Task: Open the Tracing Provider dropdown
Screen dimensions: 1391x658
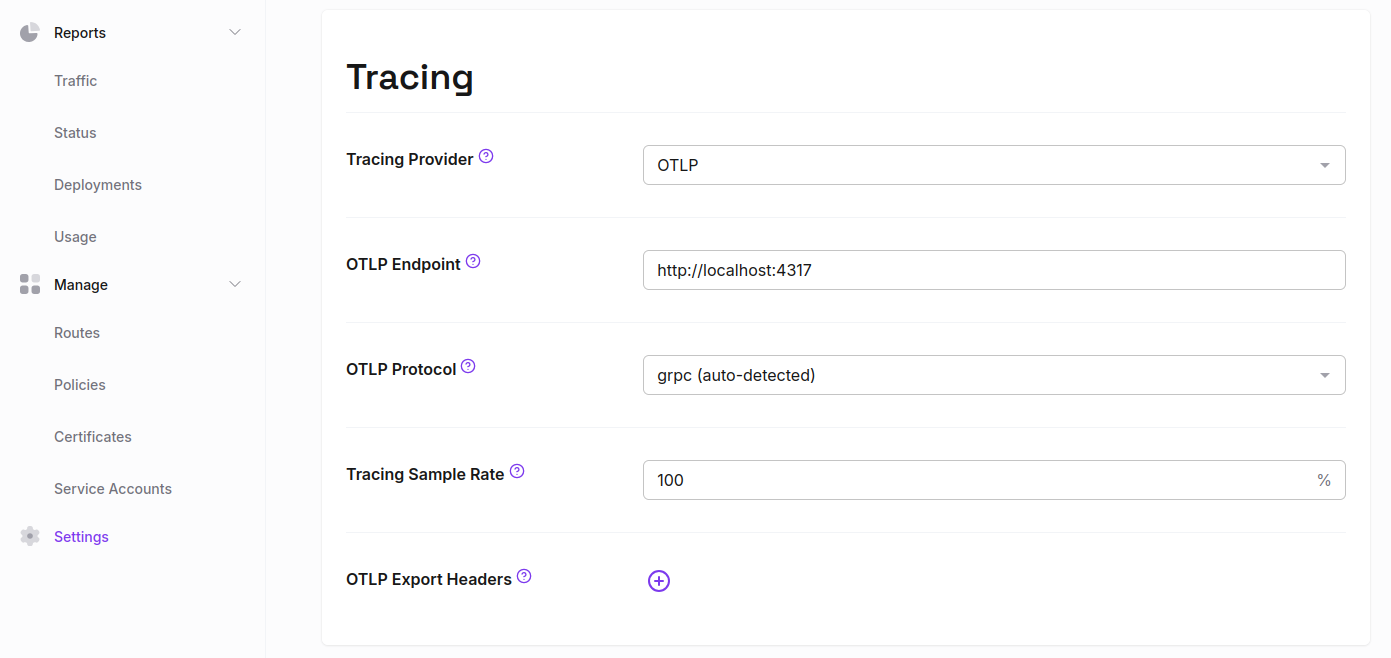Action: (x=993, y=164)
